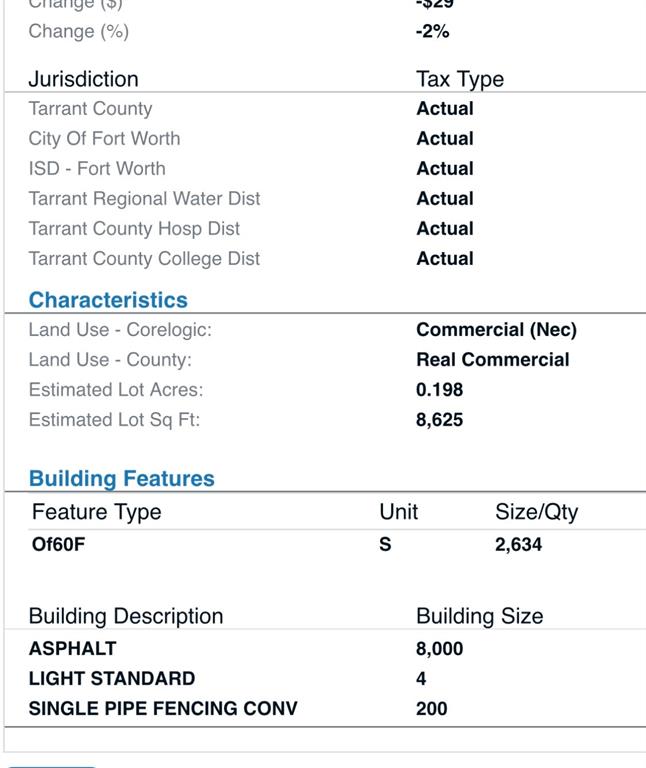Click the ASPHALT building description row
646x768 pixels.
coord(325,648)
